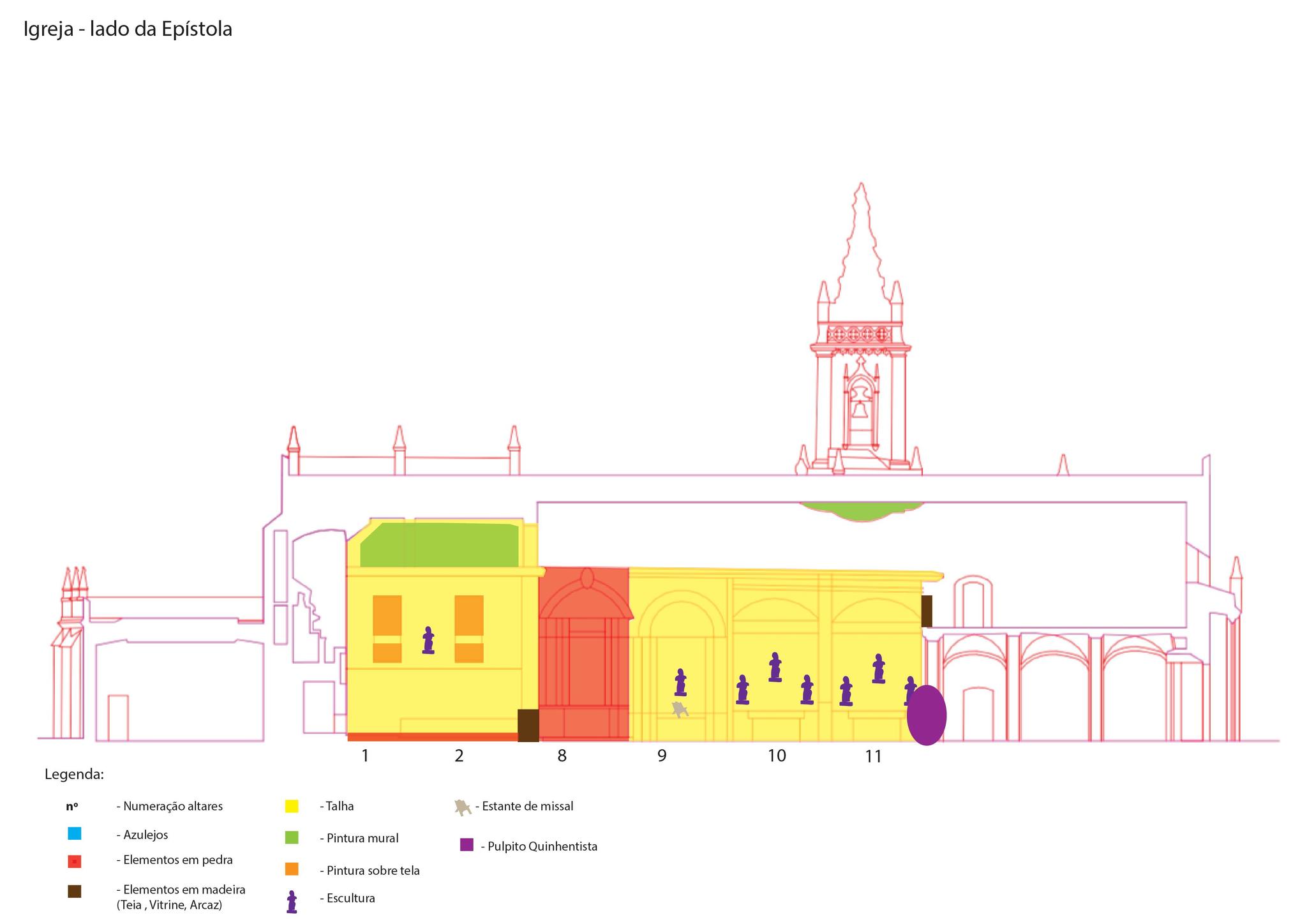Click the sculpture icon in the legend
The height and width of the screenshot is (924, 1307).
[x=292, y=902]
